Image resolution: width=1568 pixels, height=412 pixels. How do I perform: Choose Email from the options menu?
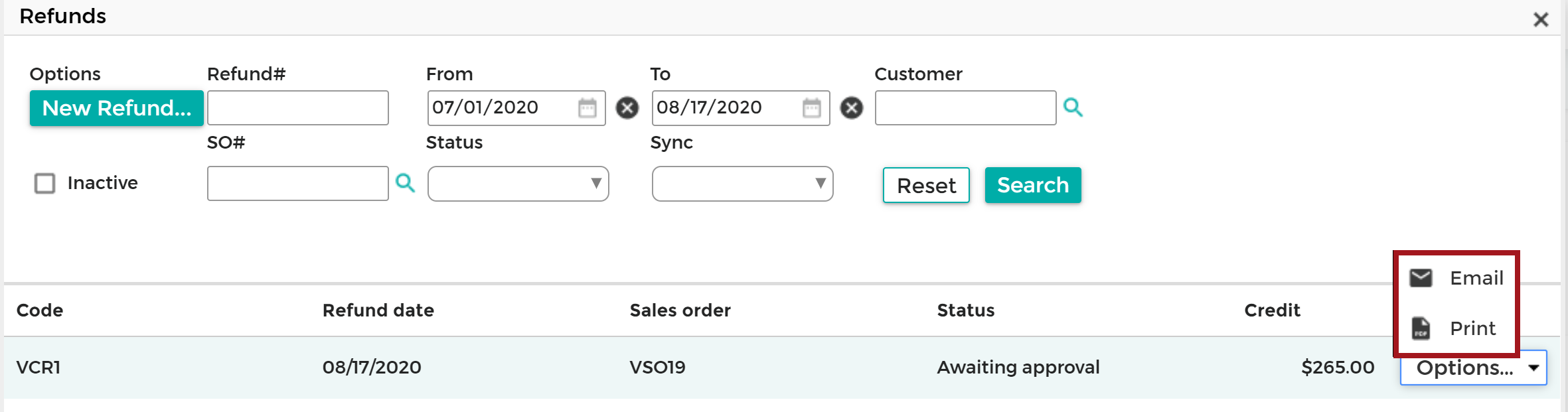pyautogui.click(x=1456, y=278)
